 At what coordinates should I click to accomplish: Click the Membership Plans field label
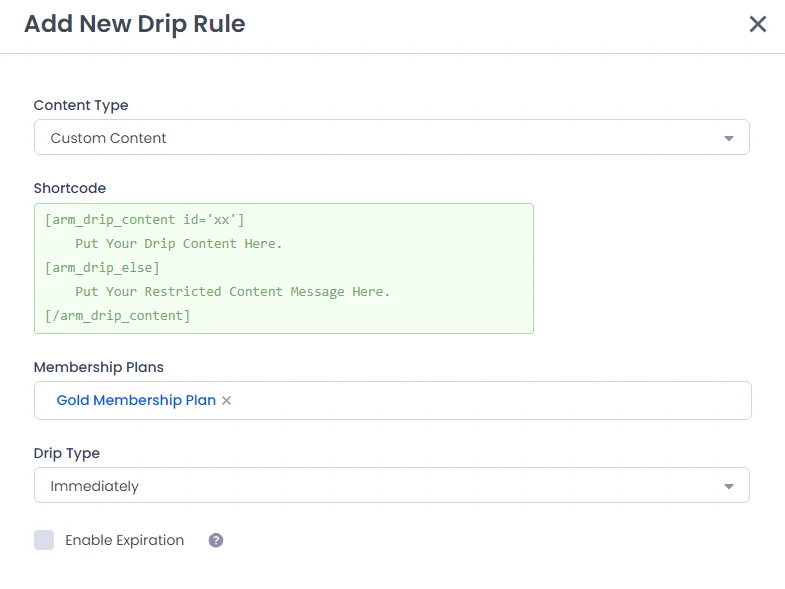[x=99, y=367]
